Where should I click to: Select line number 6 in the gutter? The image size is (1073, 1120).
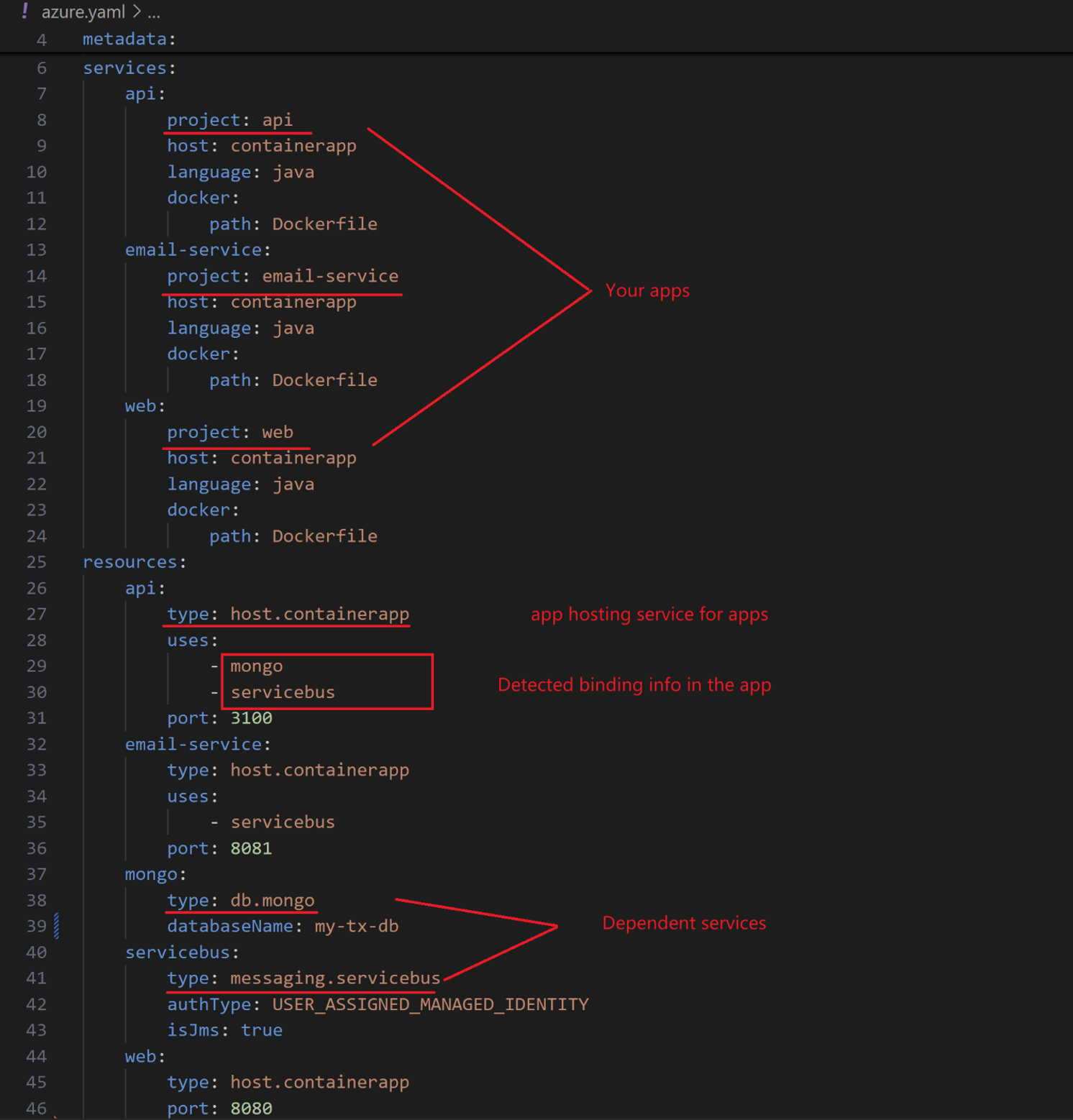pos(42,68)
